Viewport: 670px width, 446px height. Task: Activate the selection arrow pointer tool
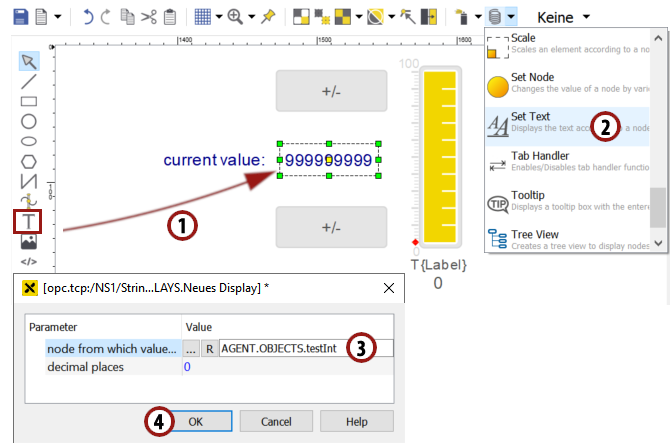click(x=28, y=61)
